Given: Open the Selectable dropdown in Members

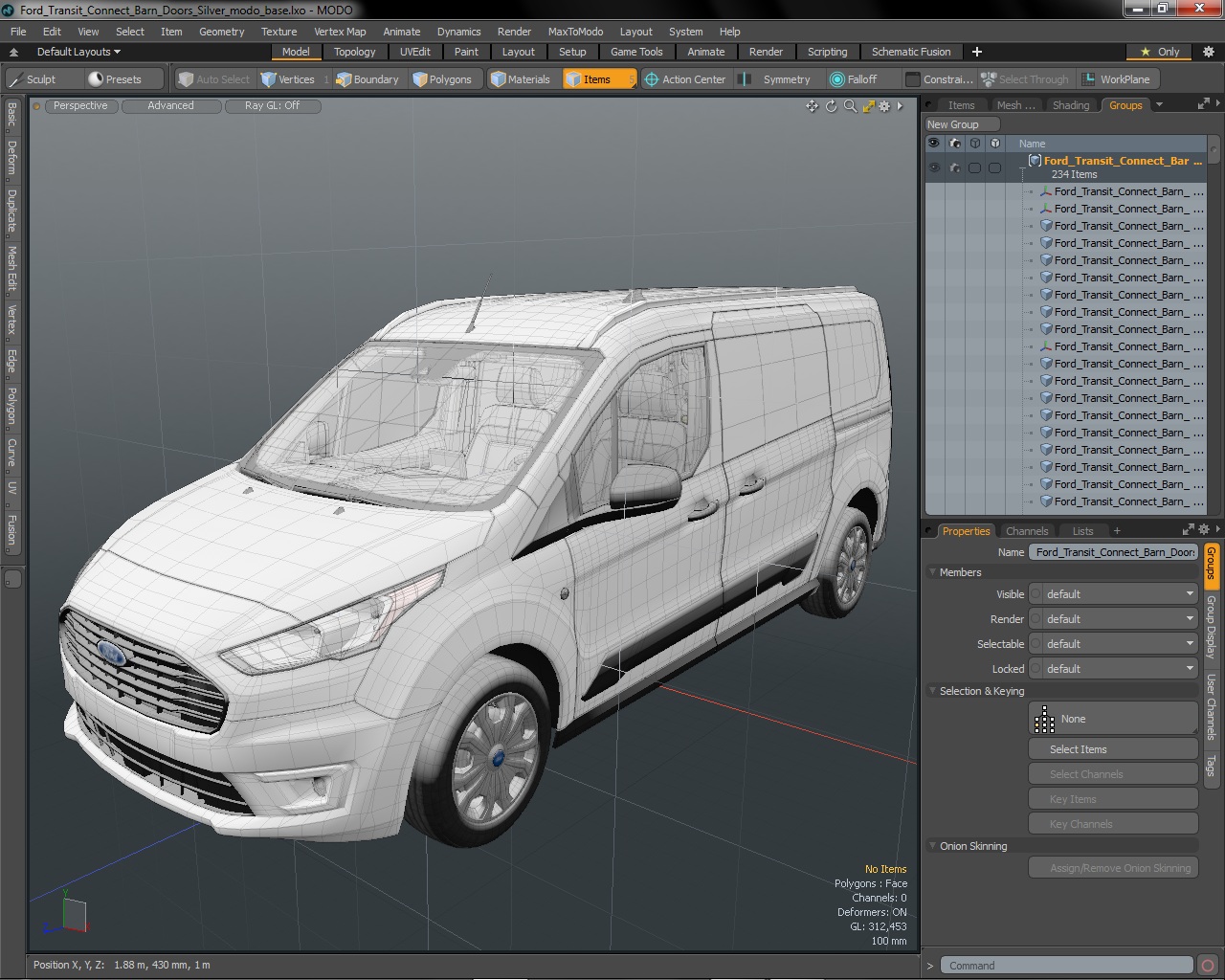Looking at the screenshot, I should pos(1113,644).
